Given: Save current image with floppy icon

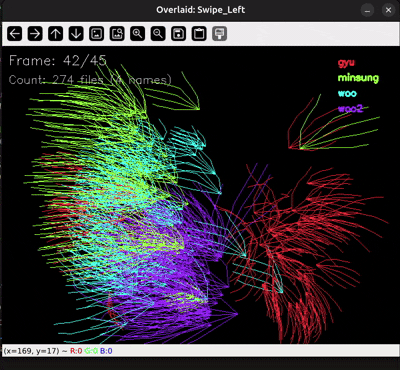Looking at the screenshot, I should (179, 34).
